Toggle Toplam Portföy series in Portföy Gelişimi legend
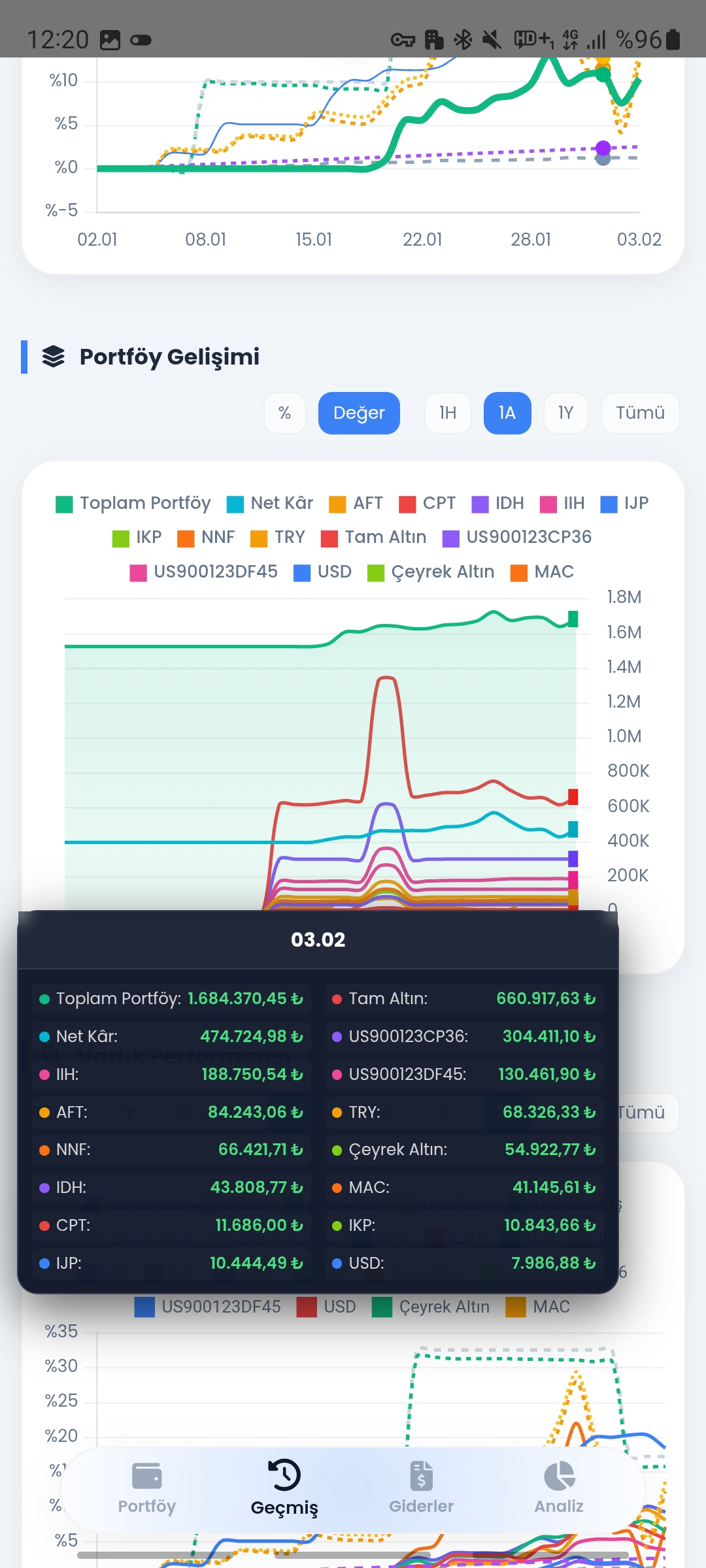The width and height of the screenshot is (706, 1568). 133,504
